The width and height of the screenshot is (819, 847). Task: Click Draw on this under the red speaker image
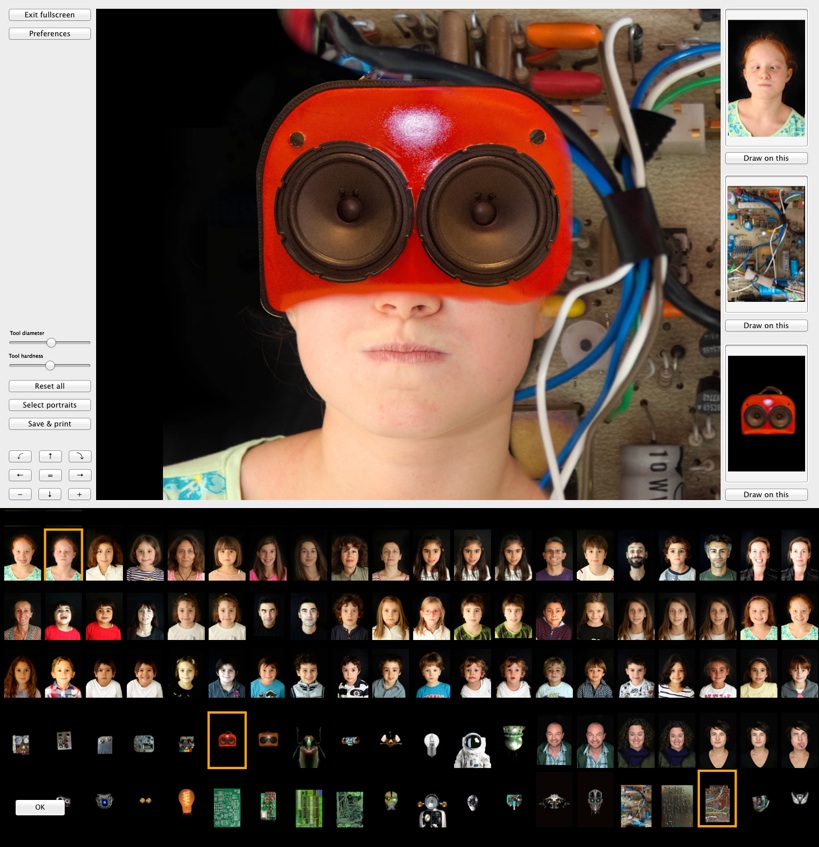765,494
